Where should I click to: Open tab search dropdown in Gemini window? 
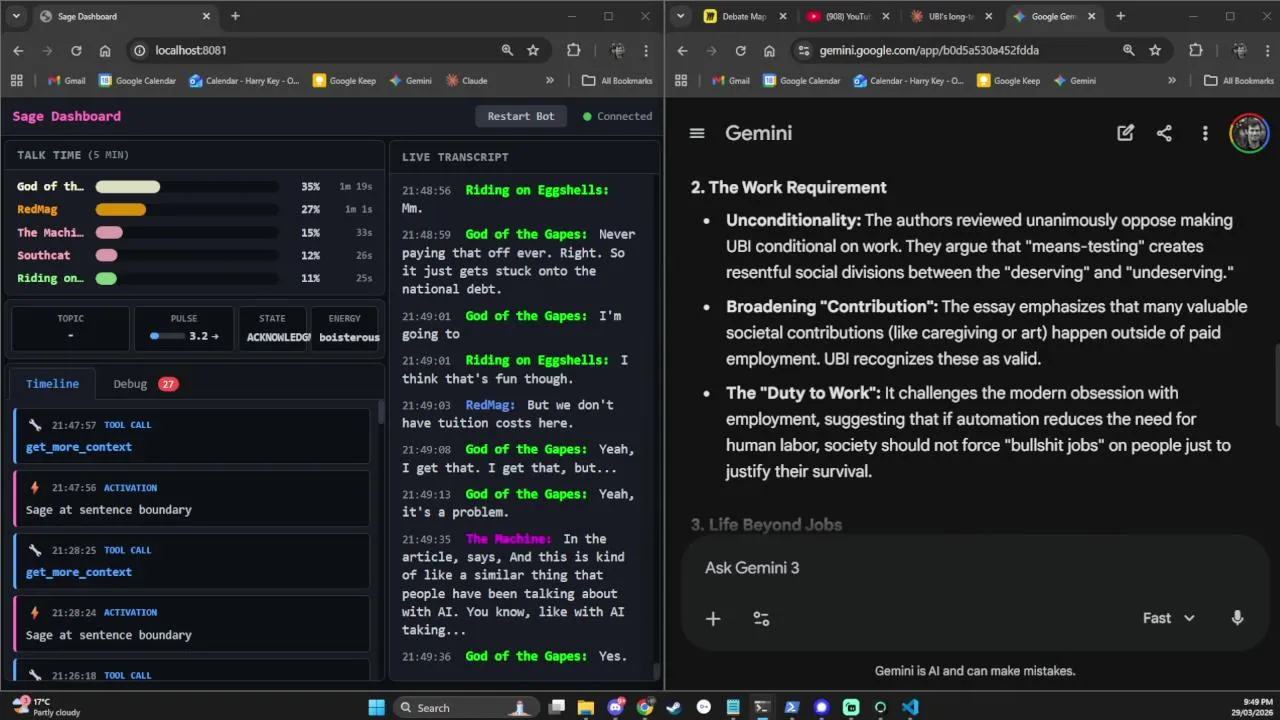click(681, 16)
